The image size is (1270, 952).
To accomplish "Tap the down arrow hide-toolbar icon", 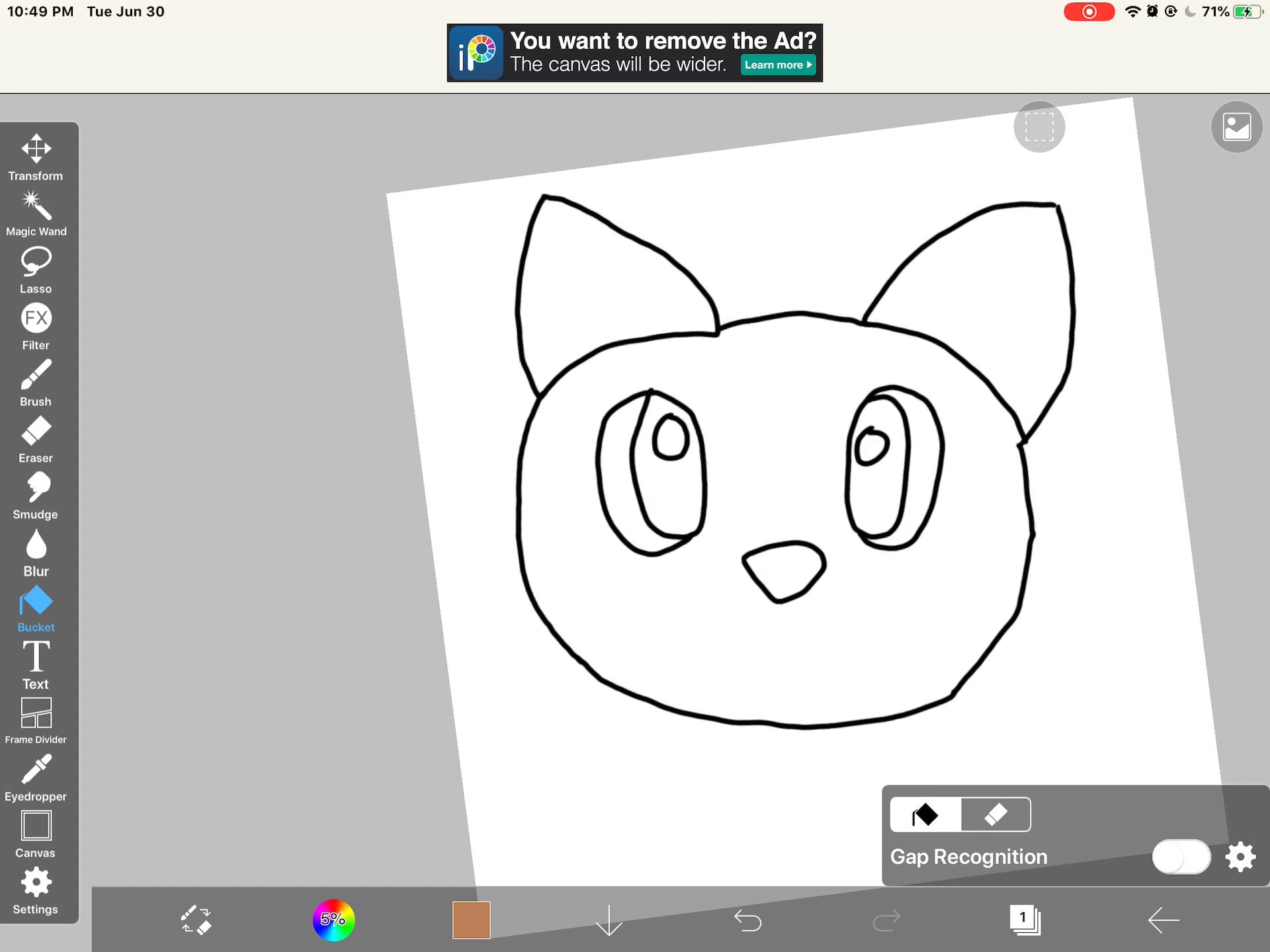I will pos(609,920).
